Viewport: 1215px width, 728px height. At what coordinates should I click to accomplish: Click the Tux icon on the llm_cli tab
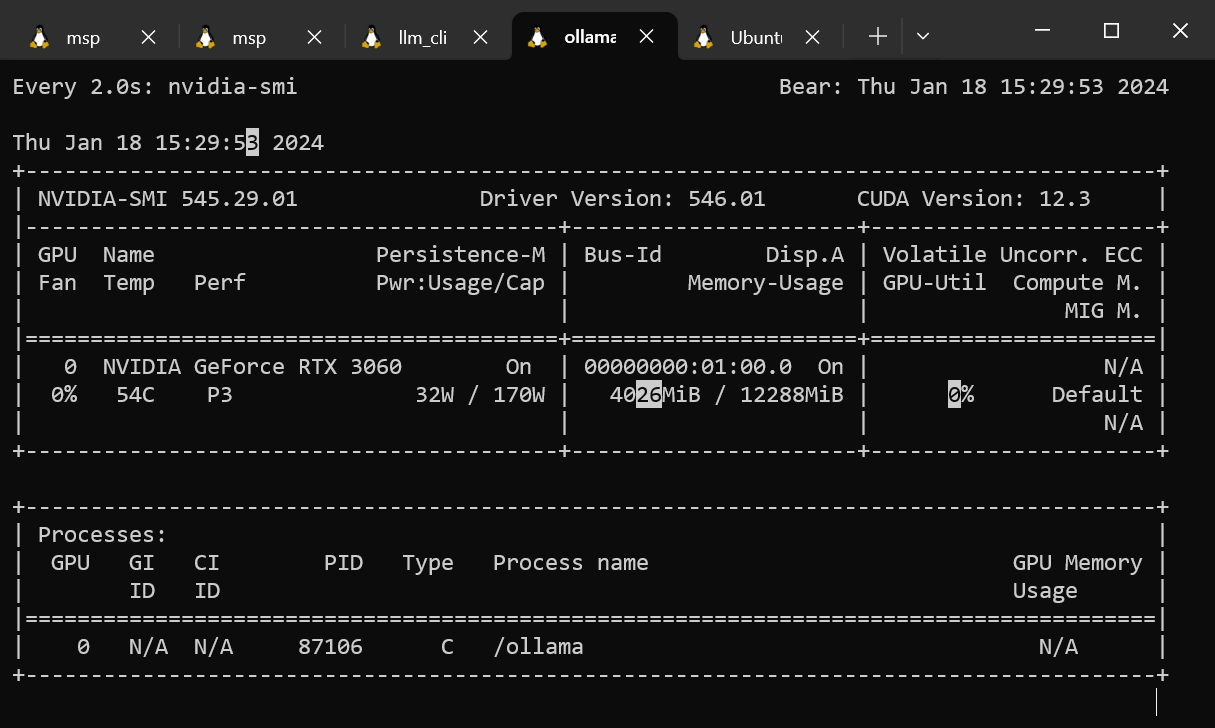click(371, 37)
